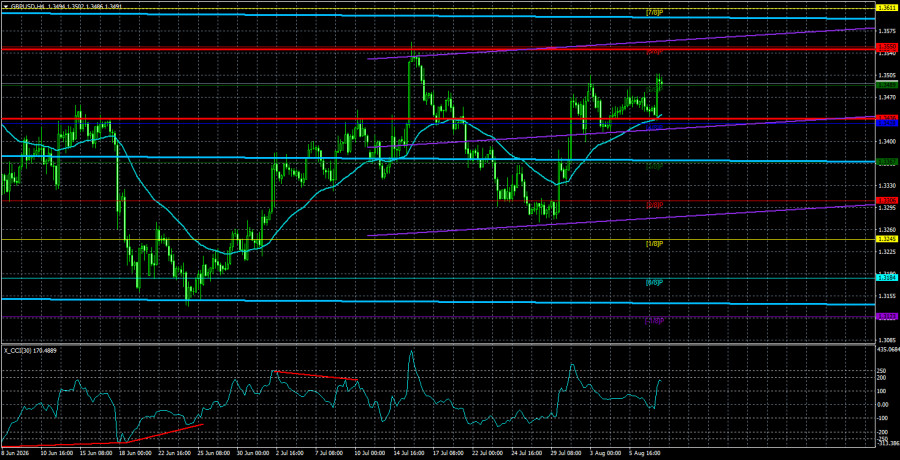The height and width of the screenshot is (460, 900).
Task: Select the [0/8]P cyan level label
Action: pyautogui.click(x=655, y=283)
